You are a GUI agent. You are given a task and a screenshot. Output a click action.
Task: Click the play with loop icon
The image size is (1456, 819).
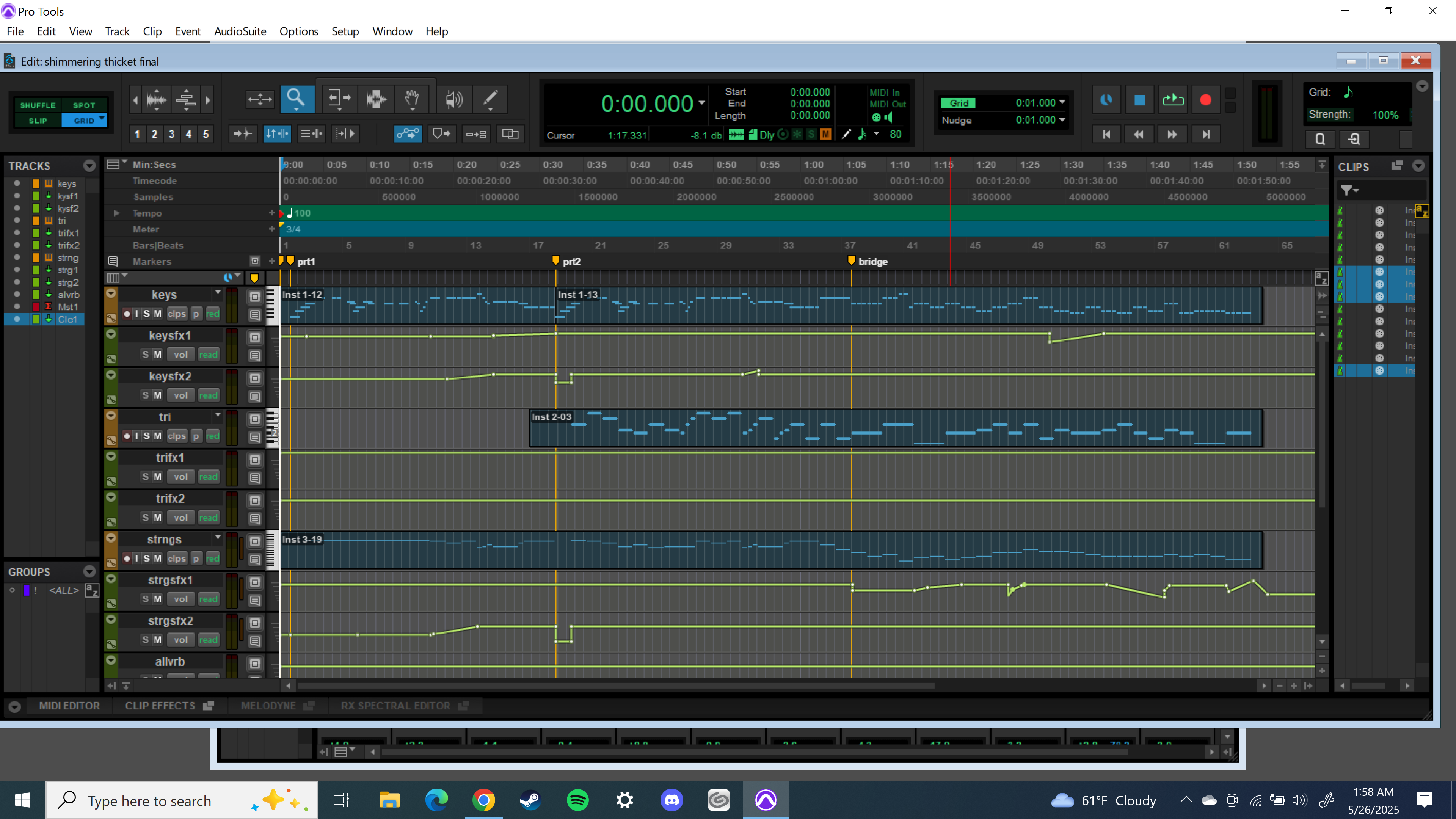click(x=1173, y=100)
